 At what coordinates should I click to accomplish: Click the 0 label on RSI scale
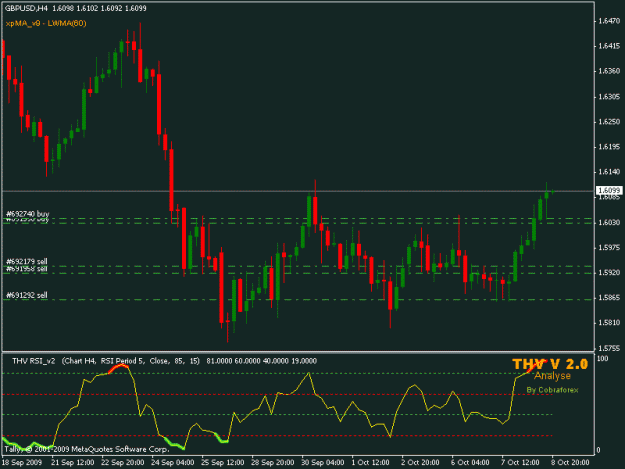[x=598, y=450]
